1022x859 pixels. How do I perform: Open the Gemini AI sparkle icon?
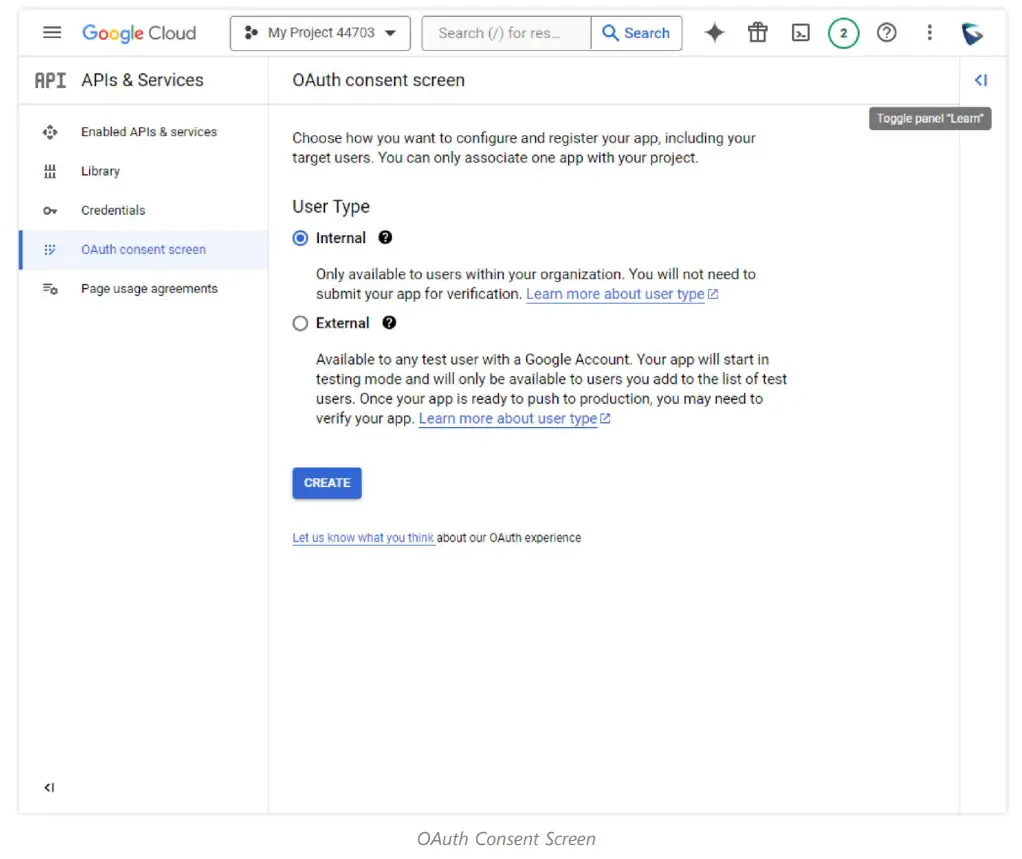coord(714,33)
